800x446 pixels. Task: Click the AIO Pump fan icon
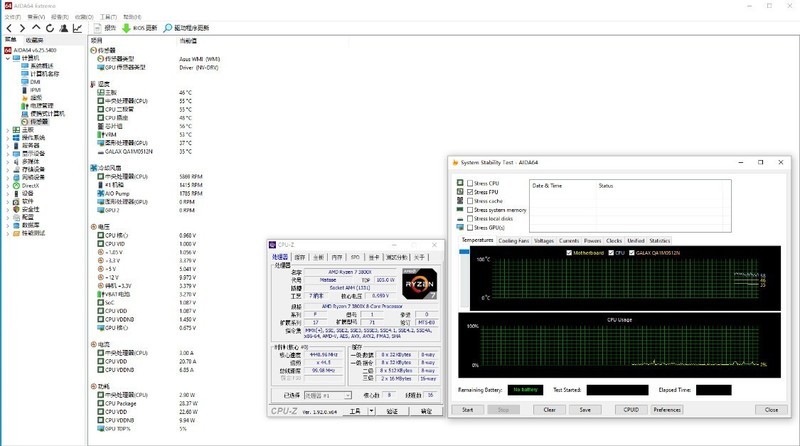(x=101, y=193)
